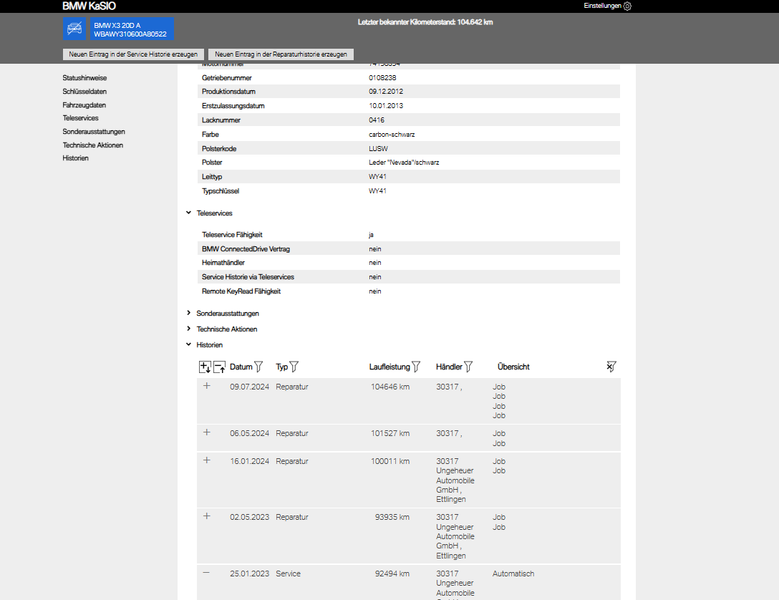The height and width of the screenshot is (600, 779).
Task: Expand the 09.07.2024 Reparatur row
Action: click(x=207, y=386)
